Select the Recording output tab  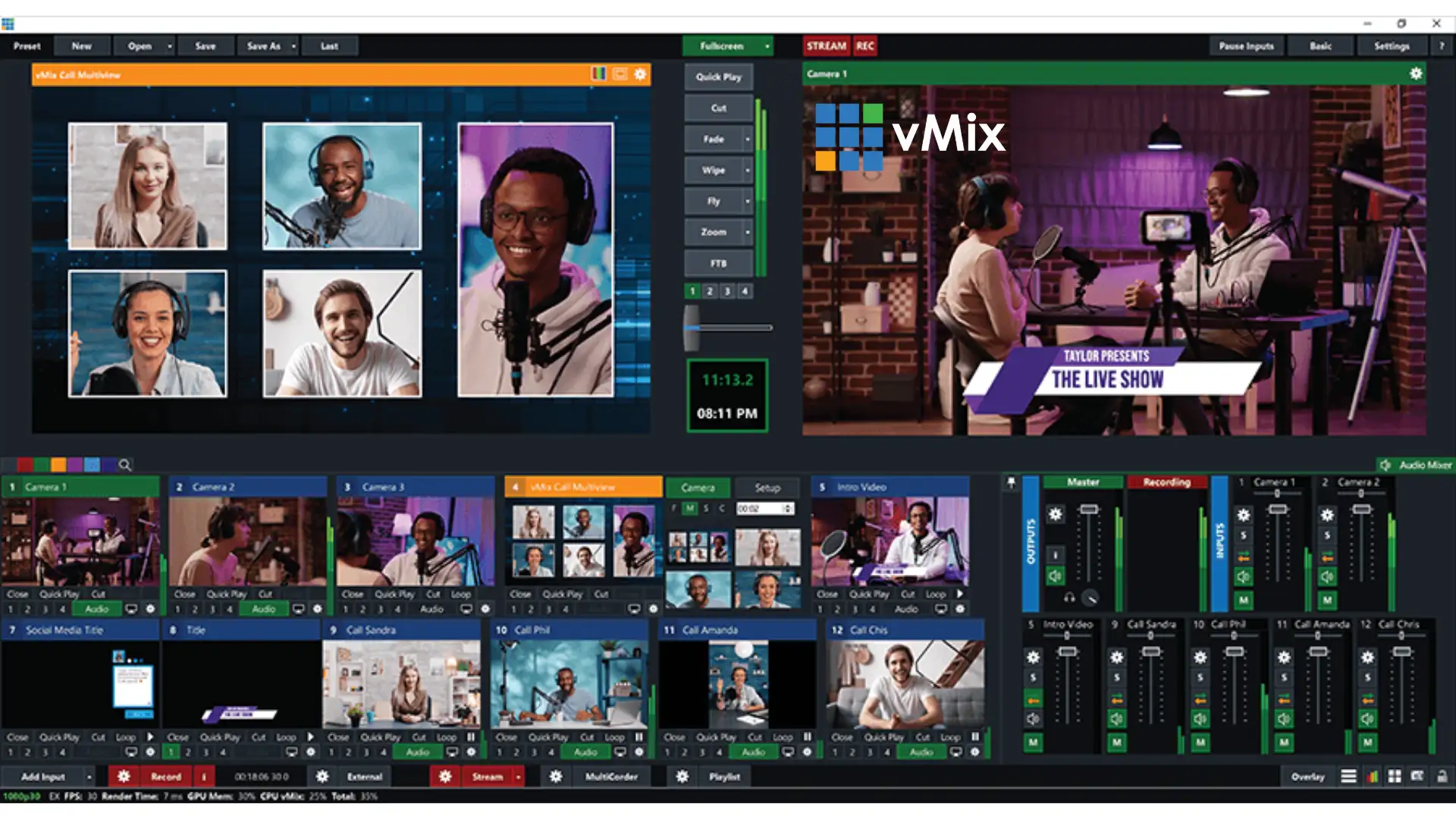(1166, 482)
